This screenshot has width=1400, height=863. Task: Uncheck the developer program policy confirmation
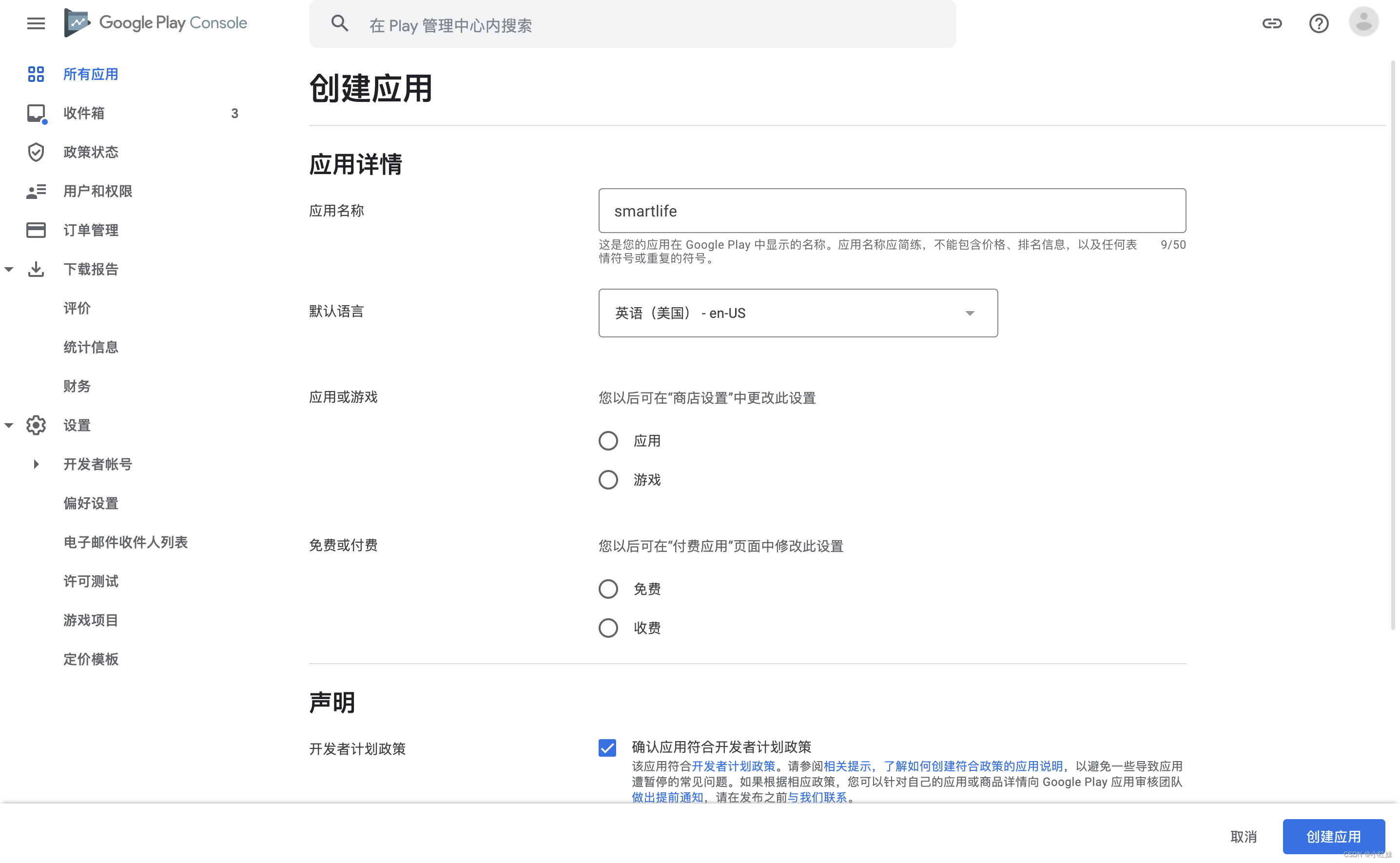[607, 748]
